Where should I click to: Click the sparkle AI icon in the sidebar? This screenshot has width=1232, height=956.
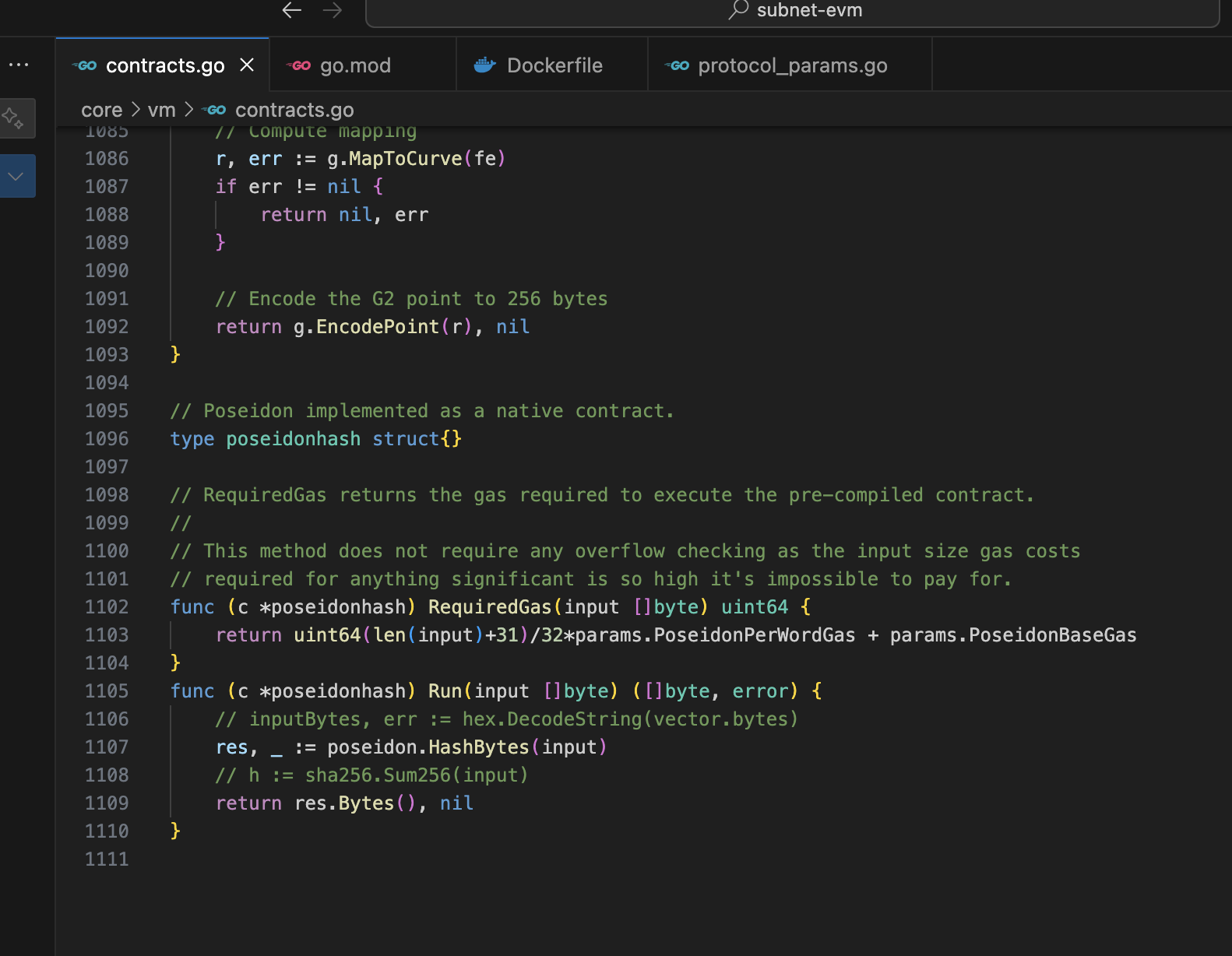pyautogui.click(x=13, y=118)
